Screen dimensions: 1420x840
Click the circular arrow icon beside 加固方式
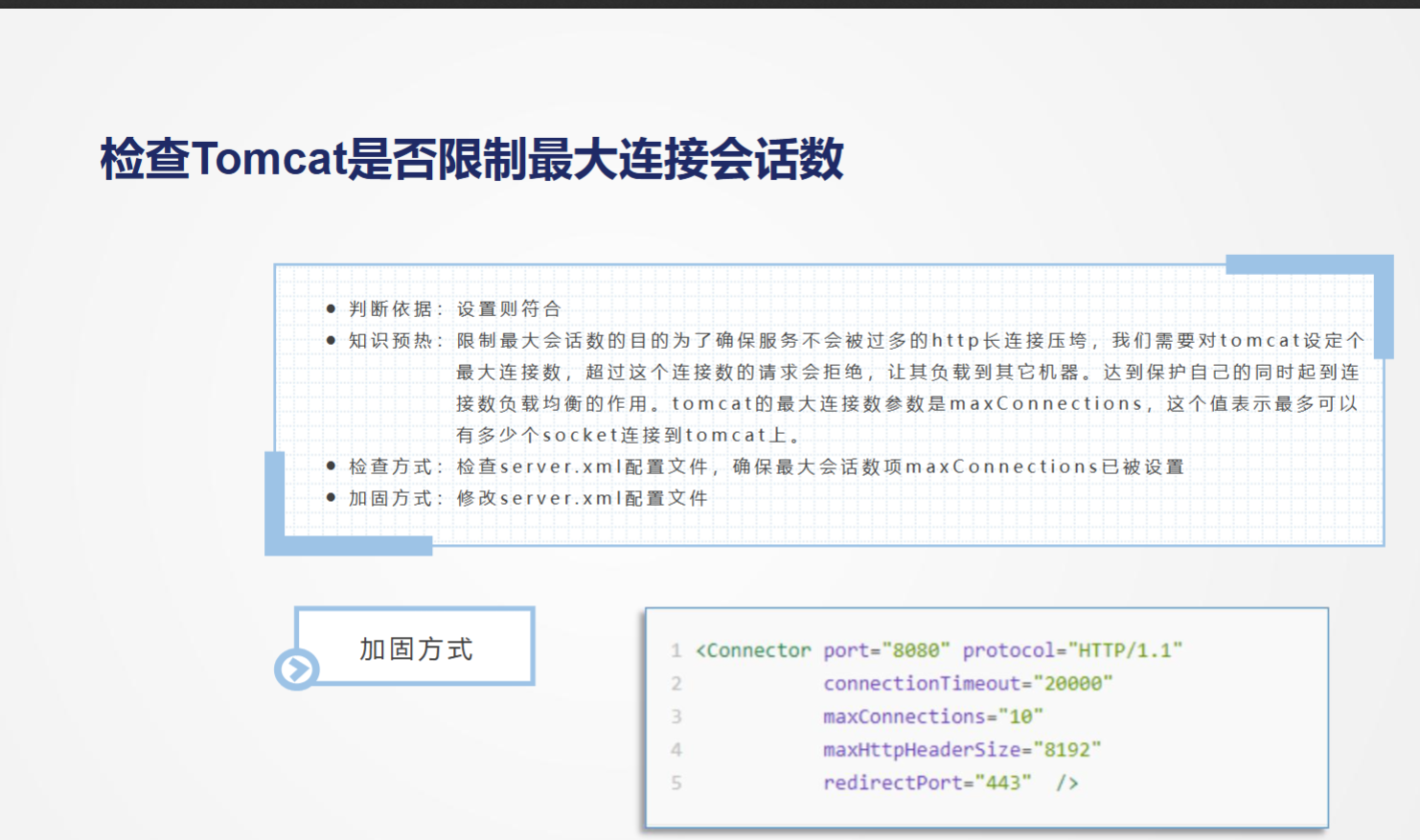click(296, 669)
